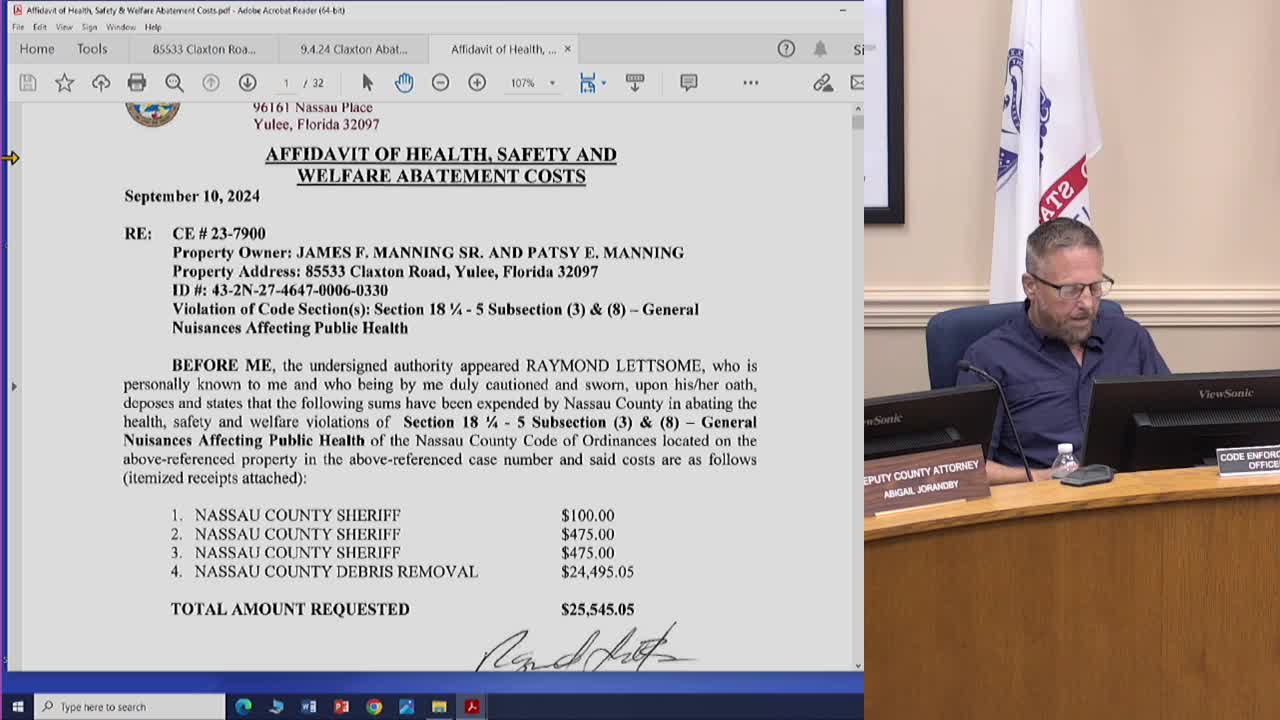Open the Help question mark

[786, 48]
